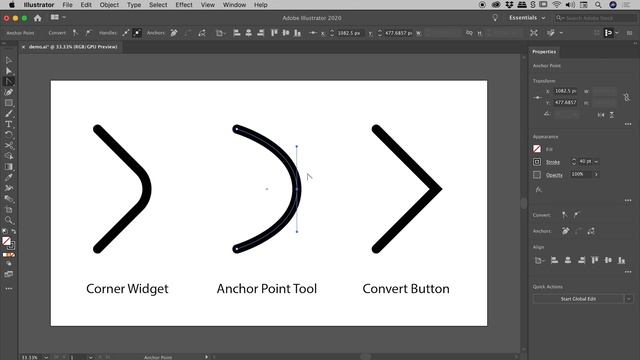This screenshot has width=640, height=360.
Task: Open Arrange Documents dropdown in title bar
Action: 58,18
